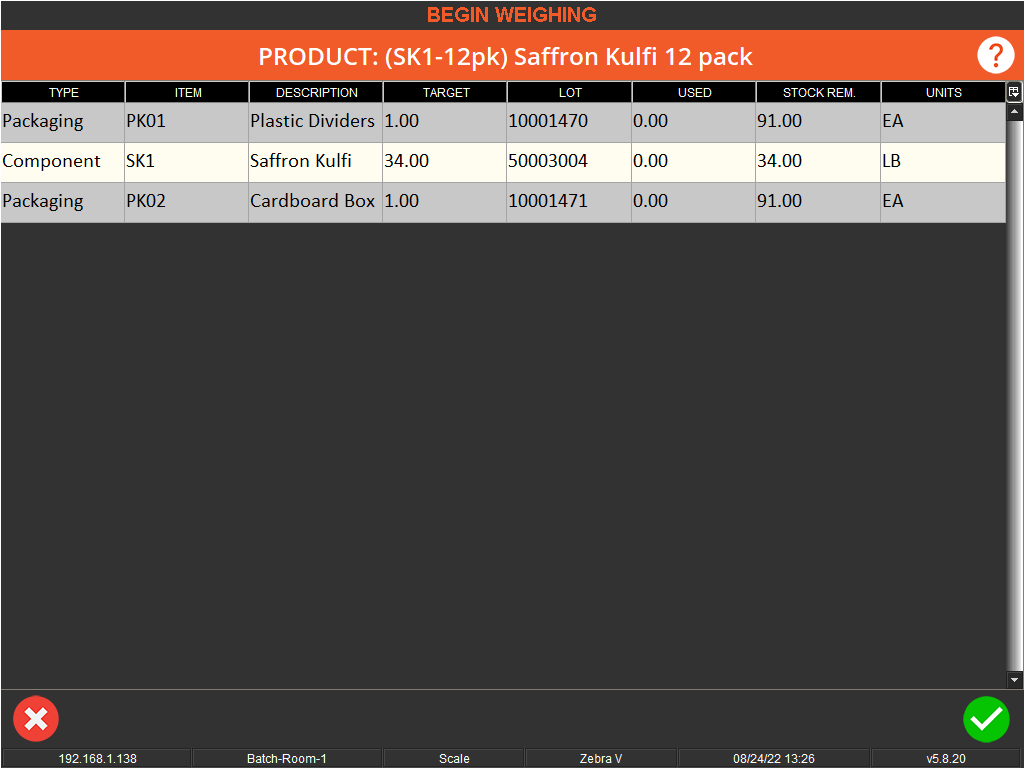Screen dimensions: 1025x769
Task: Click the STOCK REM. column header
Action: click(818, 92)
